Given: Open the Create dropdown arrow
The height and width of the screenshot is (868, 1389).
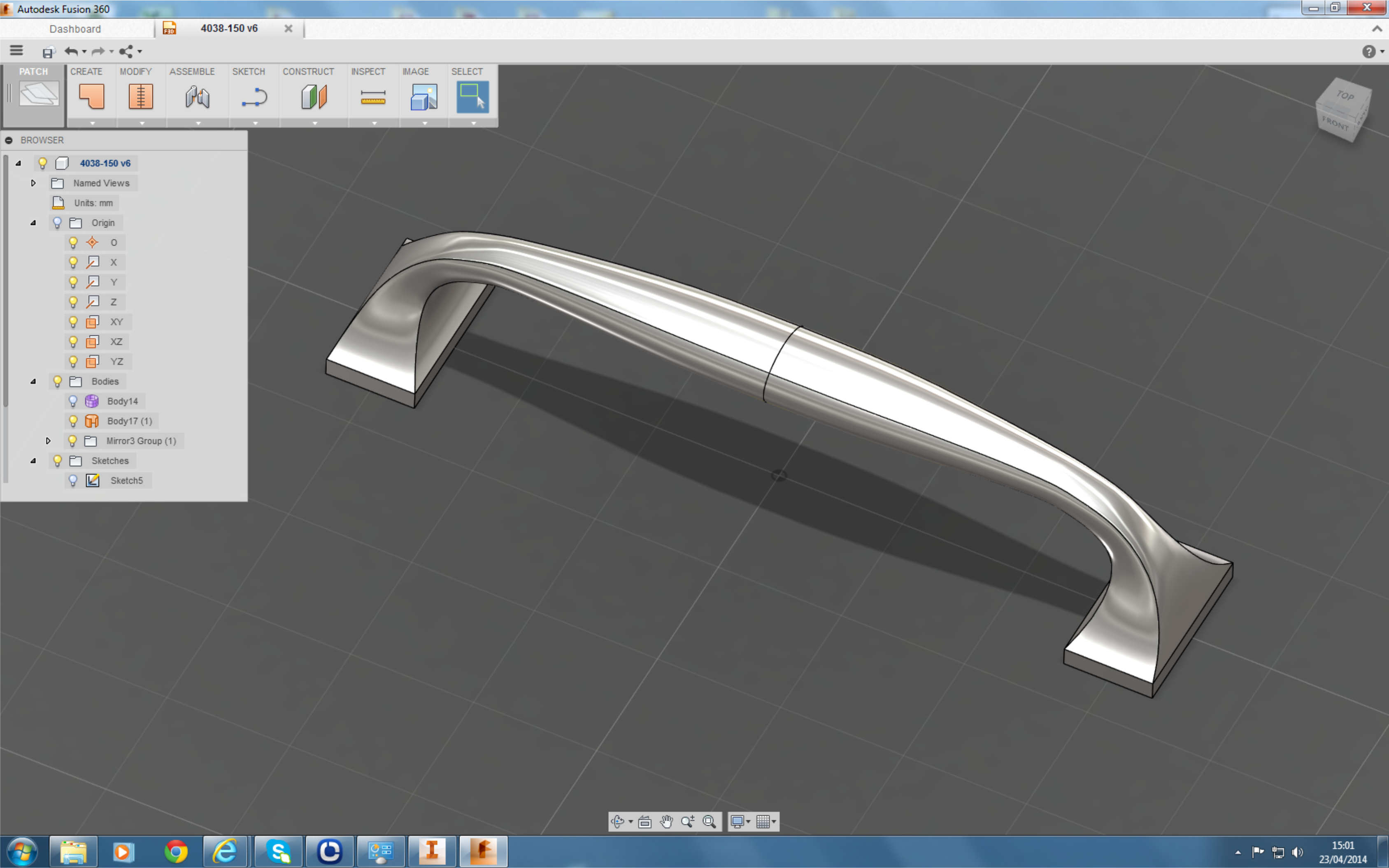Looking at the screenshot, I should (x=93, y=123).
